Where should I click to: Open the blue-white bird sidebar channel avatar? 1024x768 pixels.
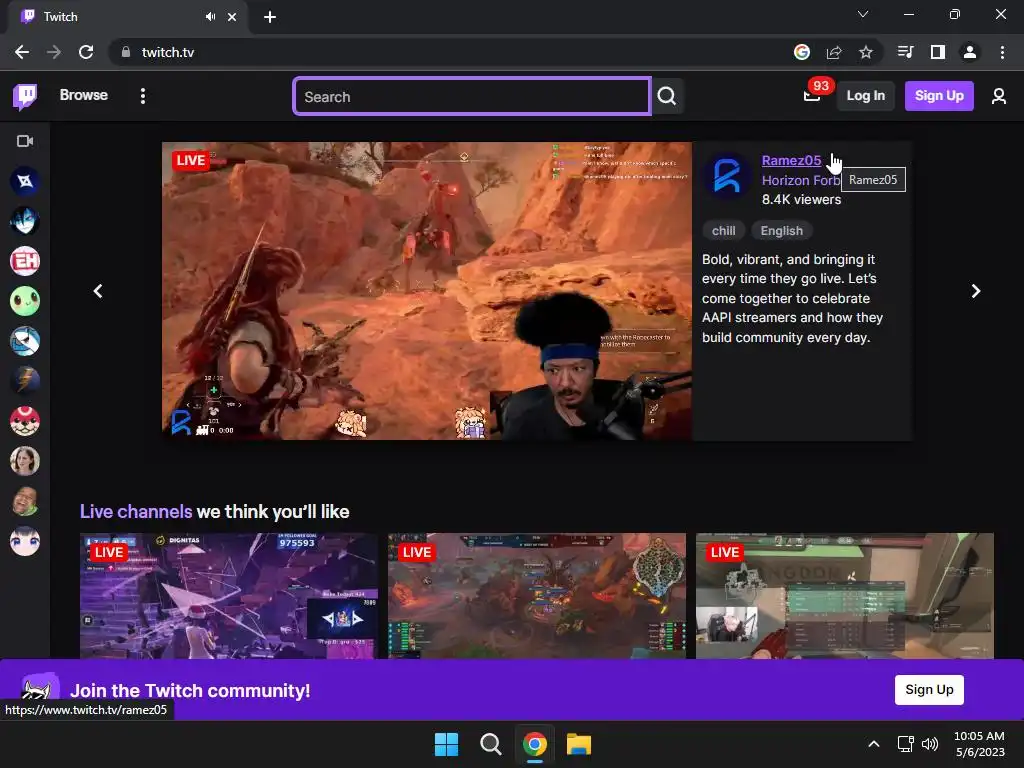(25, 341)
